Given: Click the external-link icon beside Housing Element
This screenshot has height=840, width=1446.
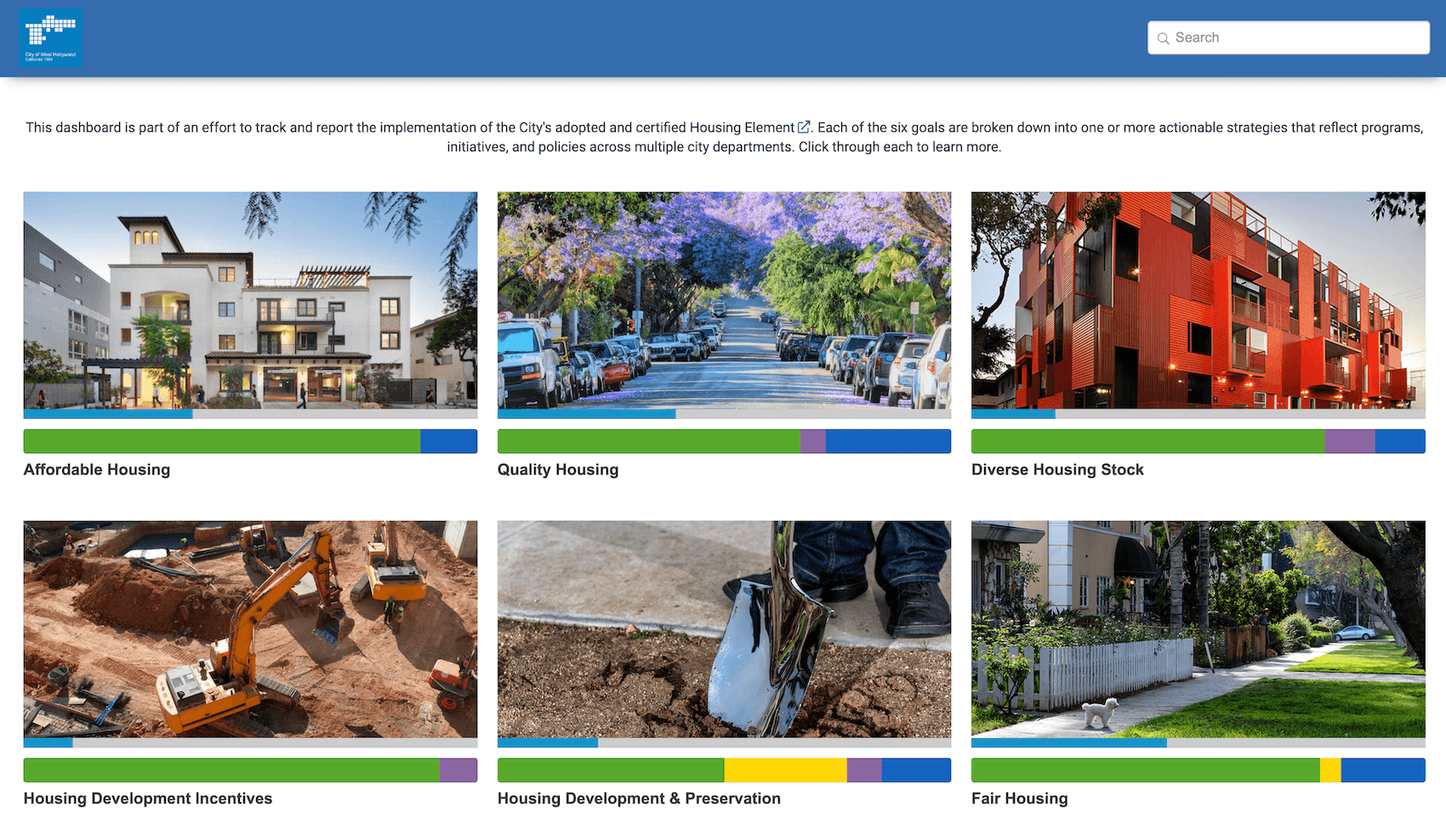Looking at the screenshot, I should tap(803, 127).
